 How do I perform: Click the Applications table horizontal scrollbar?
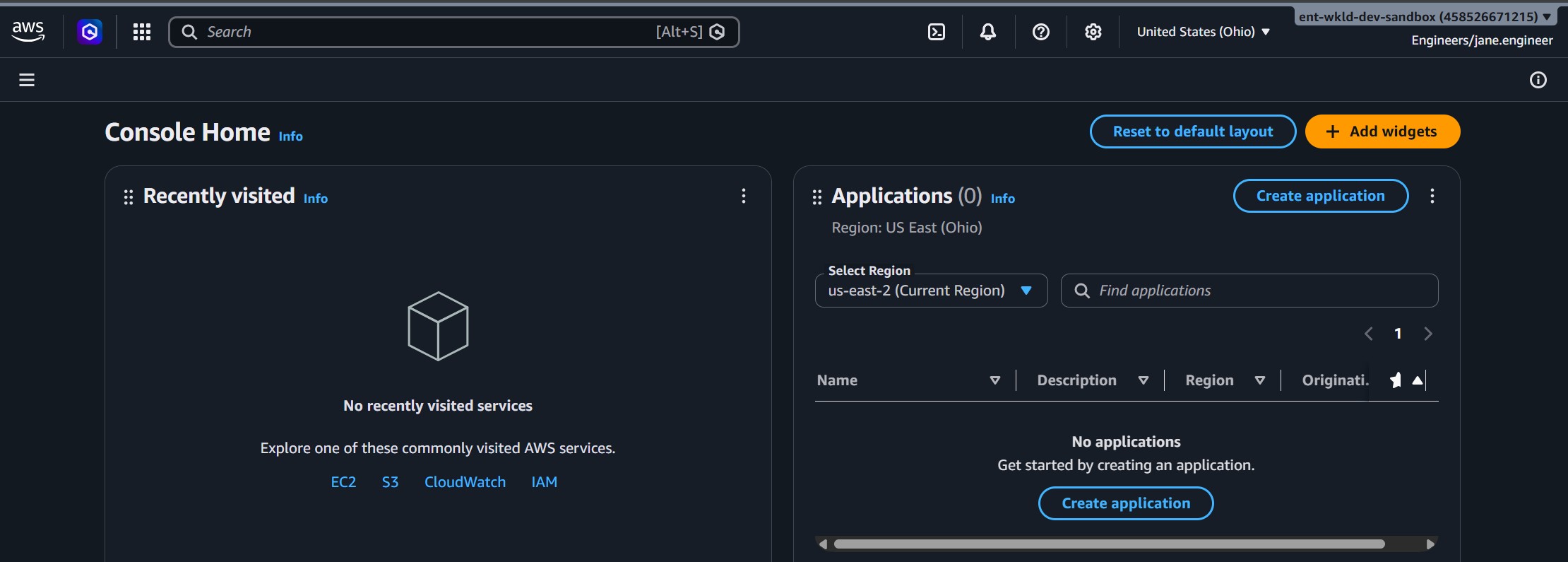pyautogui.click(x=1109, y=544)
